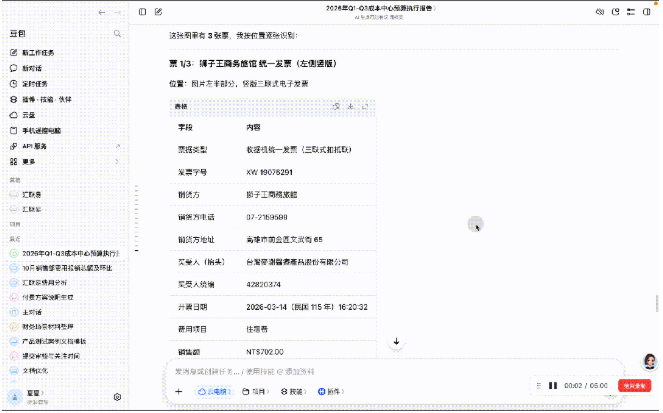Download the table via the 表格 header icon

351,107
